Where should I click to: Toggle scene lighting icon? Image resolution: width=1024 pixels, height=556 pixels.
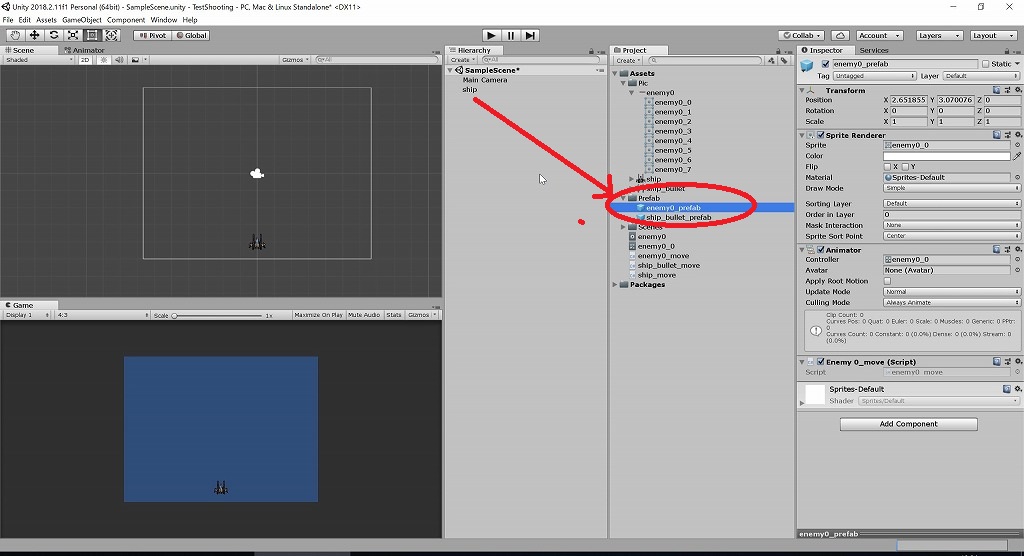(103, 59)
